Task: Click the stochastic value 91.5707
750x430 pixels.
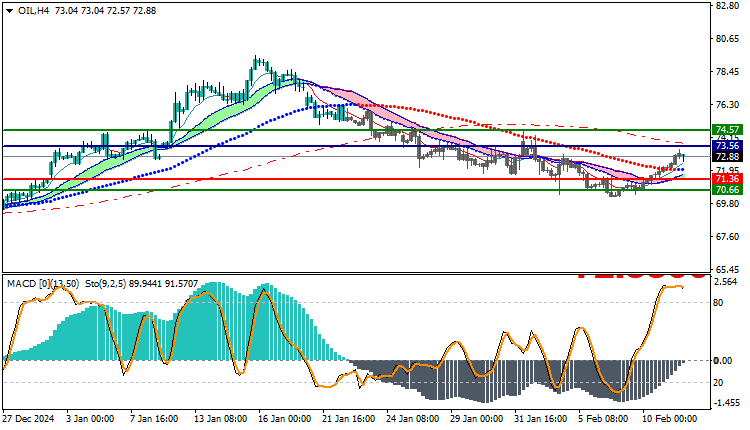Action: point(181,284)
